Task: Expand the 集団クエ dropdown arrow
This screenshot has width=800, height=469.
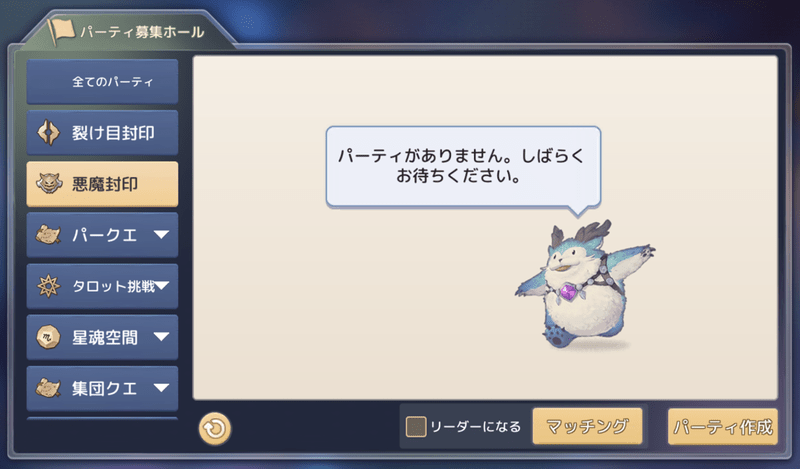Action: [x=161, y=388]
